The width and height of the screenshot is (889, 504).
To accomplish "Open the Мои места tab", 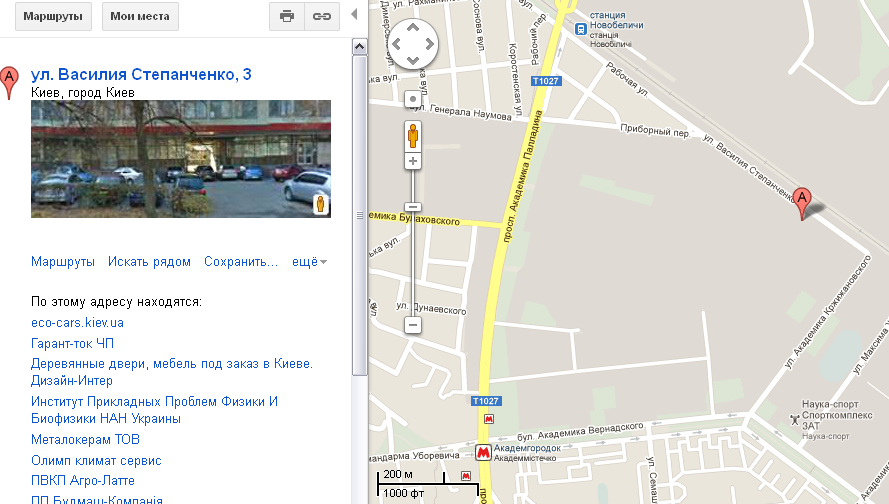I will click(x=140, y=16).
